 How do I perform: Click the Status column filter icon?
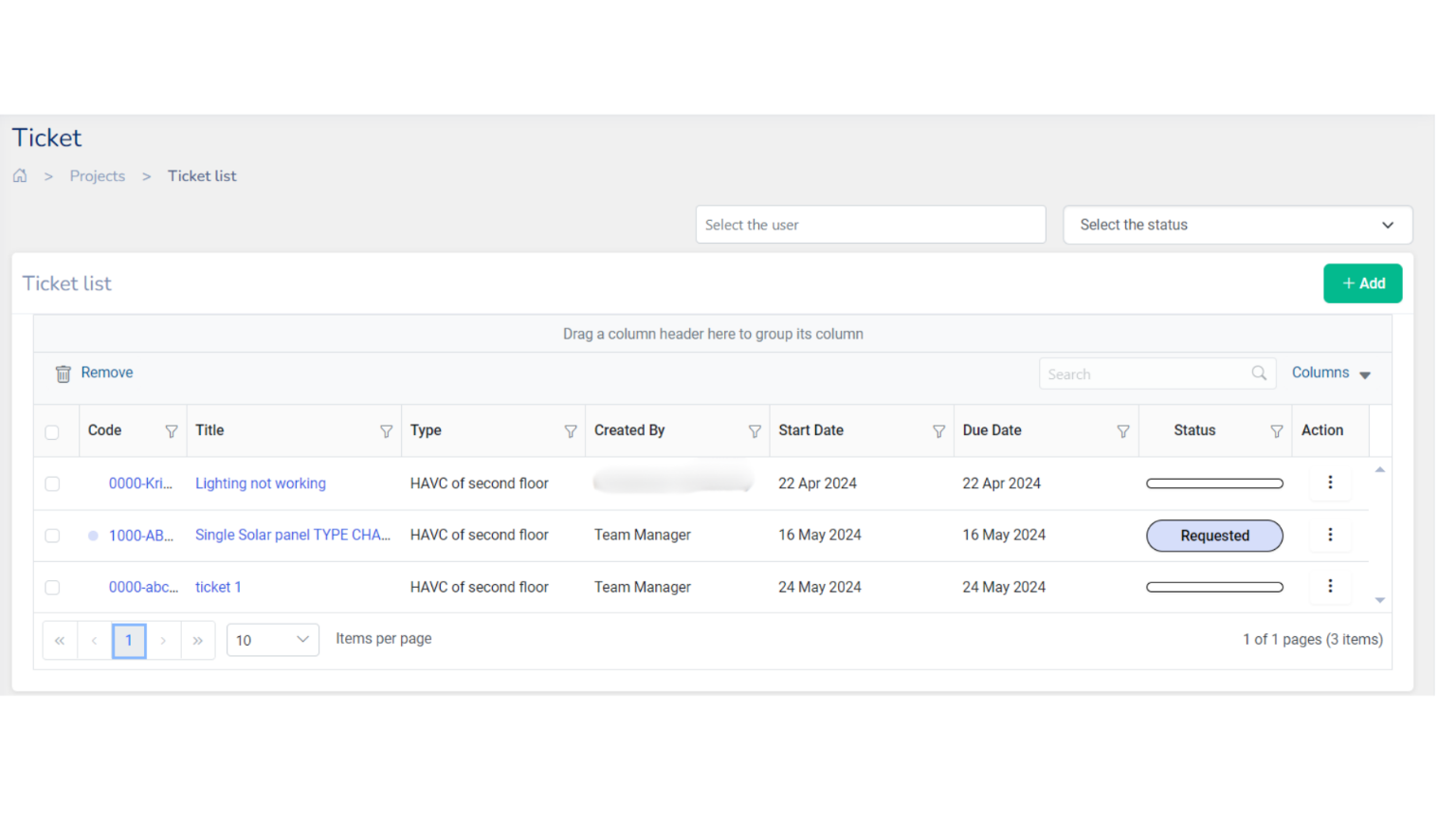coord(1276,431)
